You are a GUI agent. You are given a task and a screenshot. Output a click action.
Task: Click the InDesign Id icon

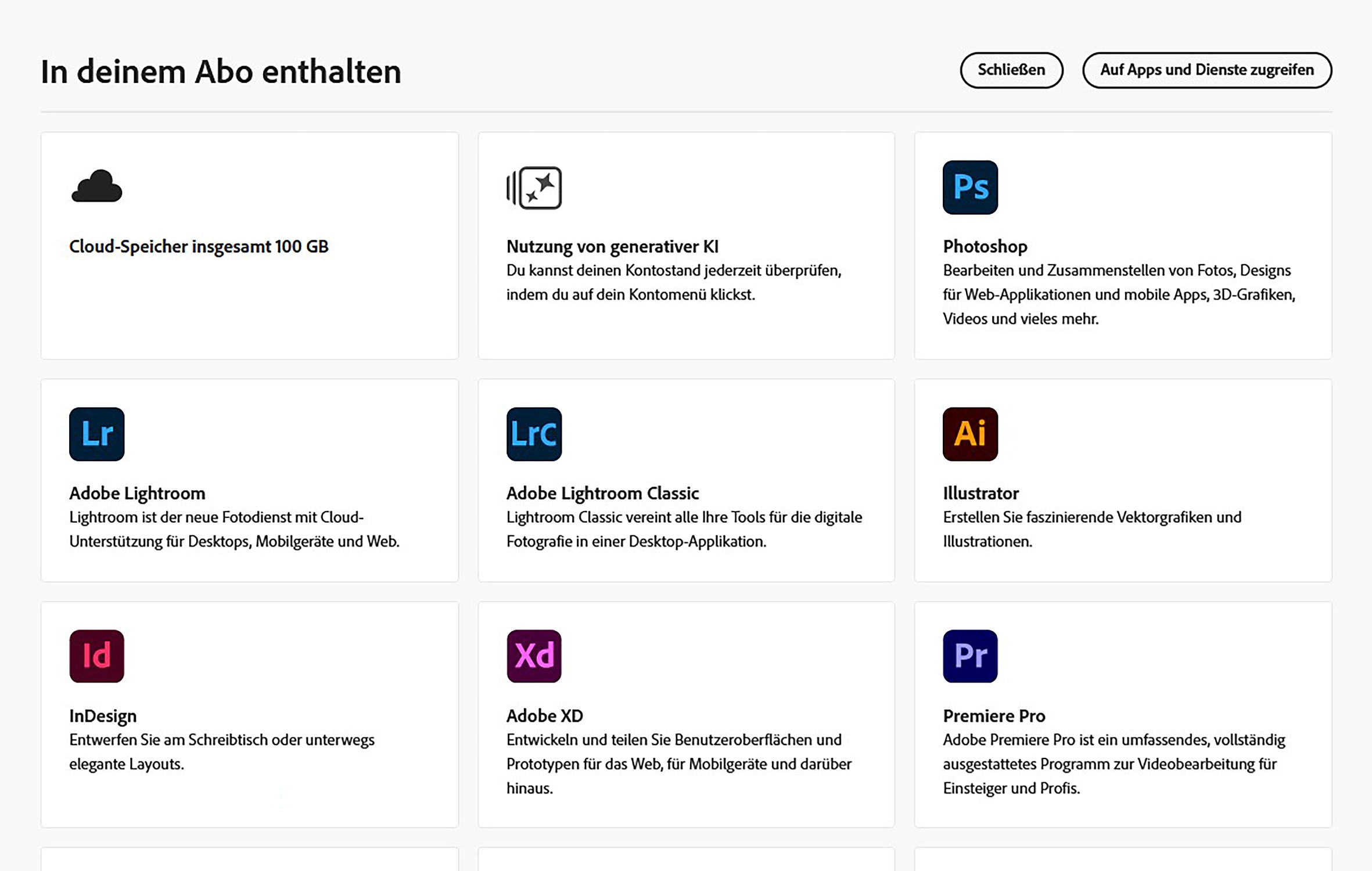(x=96, y=656)
